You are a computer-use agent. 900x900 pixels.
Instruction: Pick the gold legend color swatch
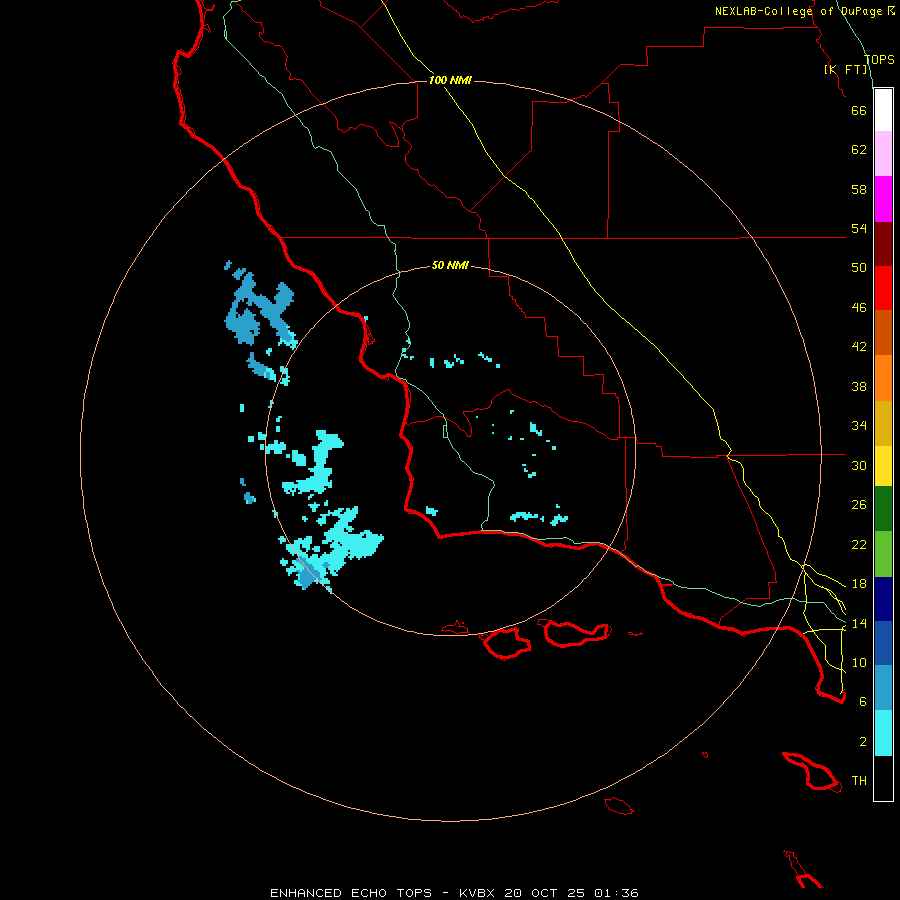click(x=883, y=423)
